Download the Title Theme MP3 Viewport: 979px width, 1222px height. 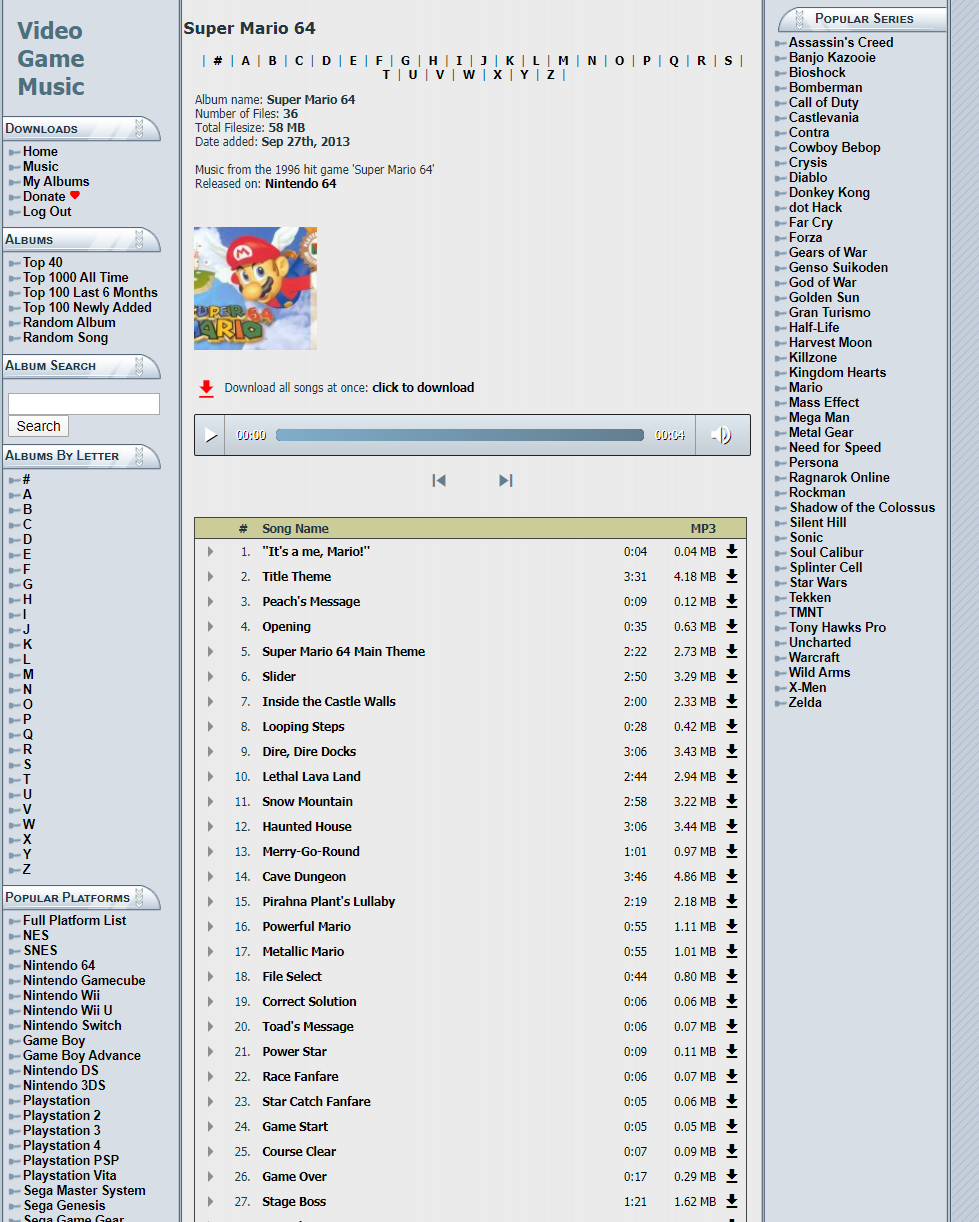point(731,576)
